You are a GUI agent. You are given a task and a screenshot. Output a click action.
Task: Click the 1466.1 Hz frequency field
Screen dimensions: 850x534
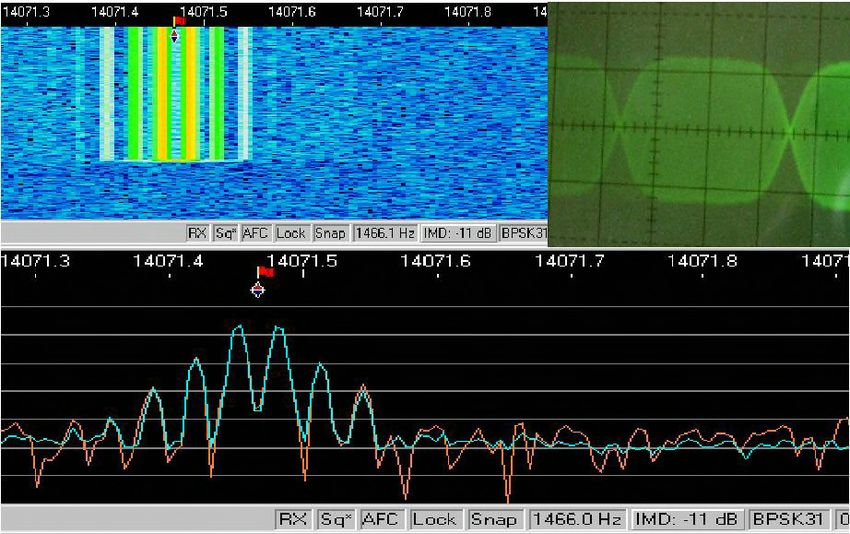tap(385, 233)
